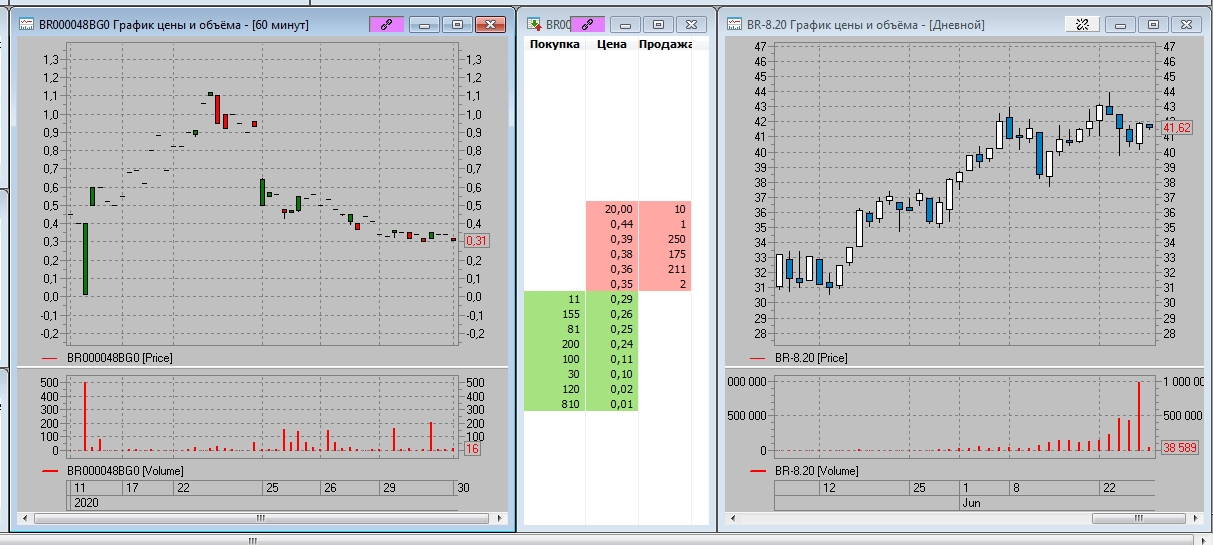Minimize the order book window
The height and width of the screenshot is (545, 1213).
[625, 24]
